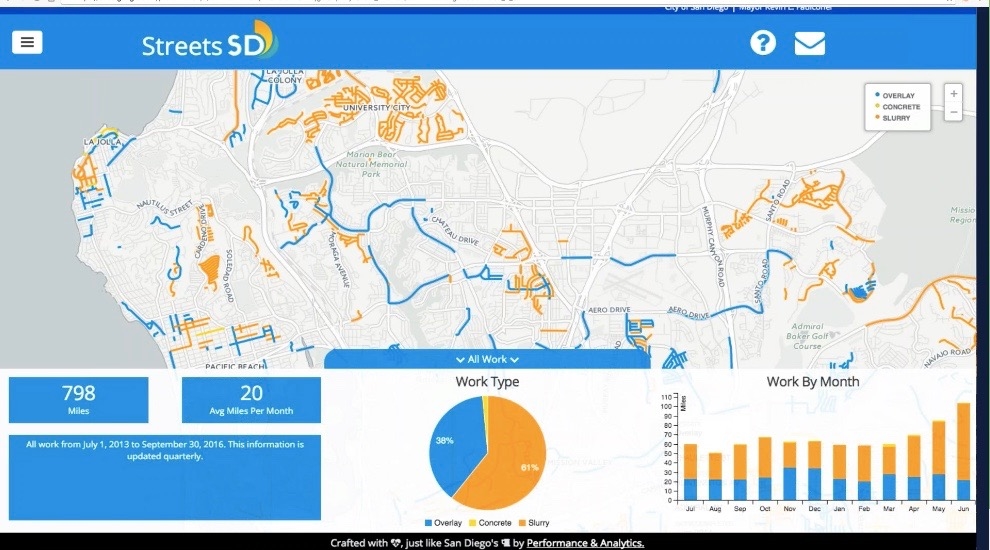Toggle Concrete in pie chart legend
The width and height of the screenshot is (990, 550).
tap(490, 523)
